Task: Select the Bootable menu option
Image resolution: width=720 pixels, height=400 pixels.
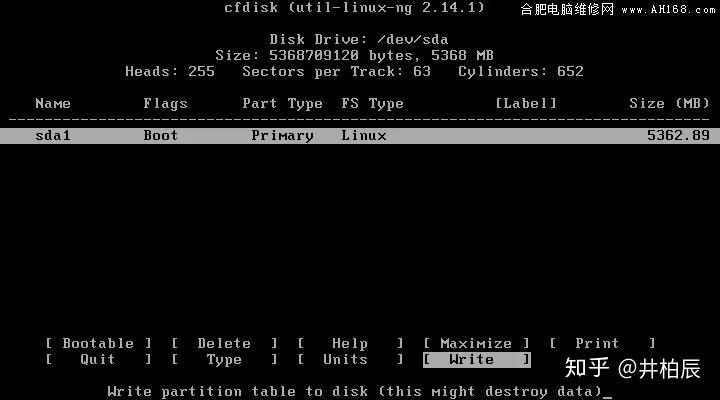Action: point(98,343)
